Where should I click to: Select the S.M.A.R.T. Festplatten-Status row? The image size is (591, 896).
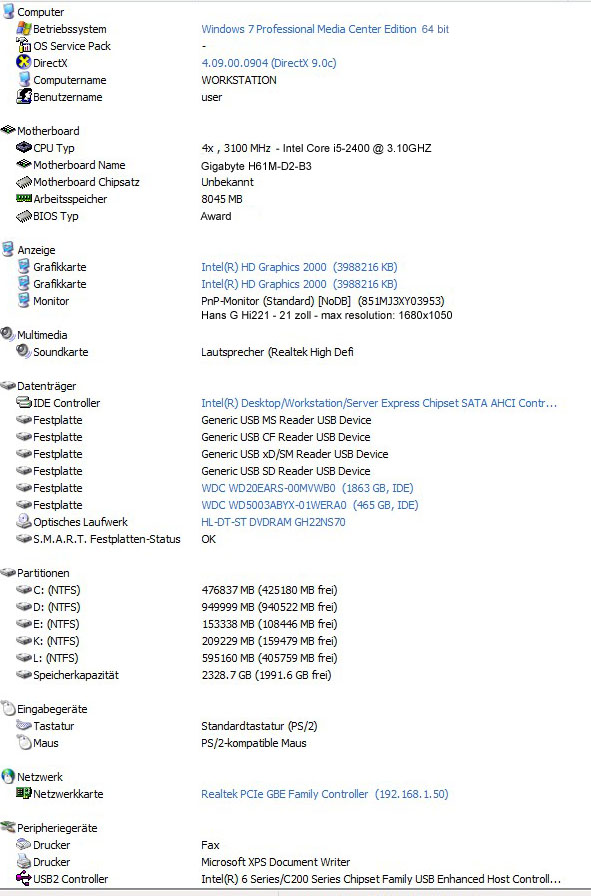pyautogui.click(x=106, y=539)
